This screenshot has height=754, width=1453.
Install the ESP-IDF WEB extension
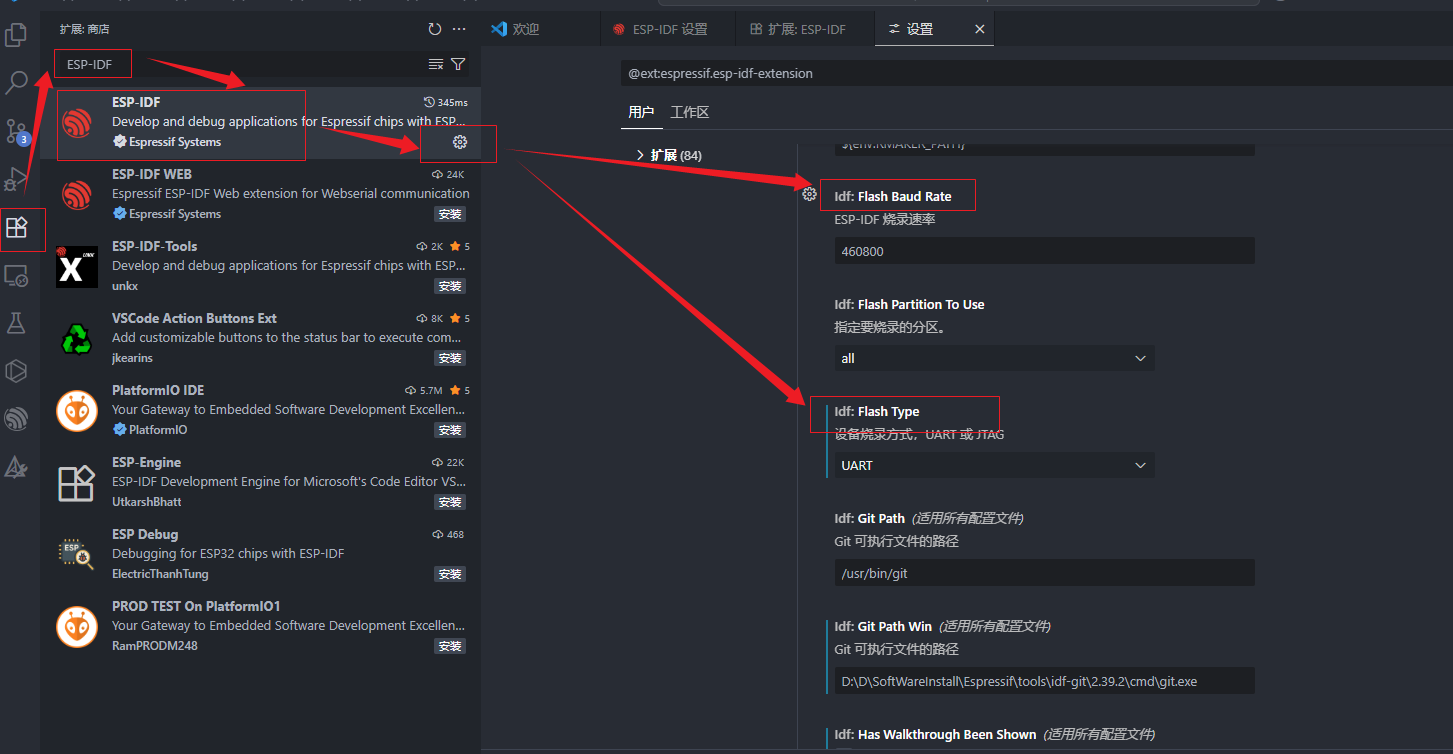pyautogui.click(x=450, y=214)
